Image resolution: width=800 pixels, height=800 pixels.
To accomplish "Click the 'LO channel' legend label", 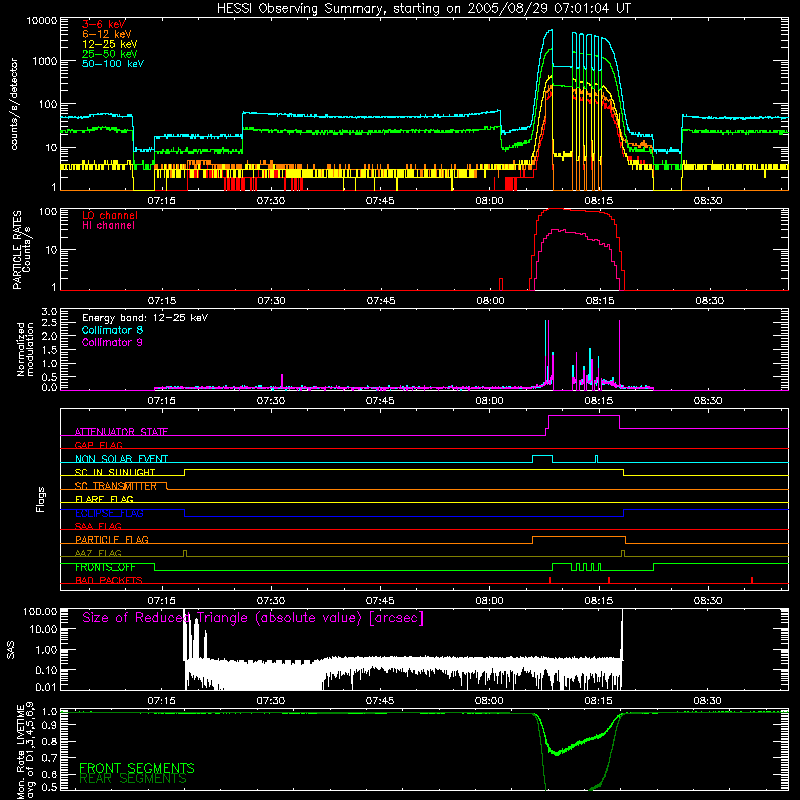I will point(110,215).
